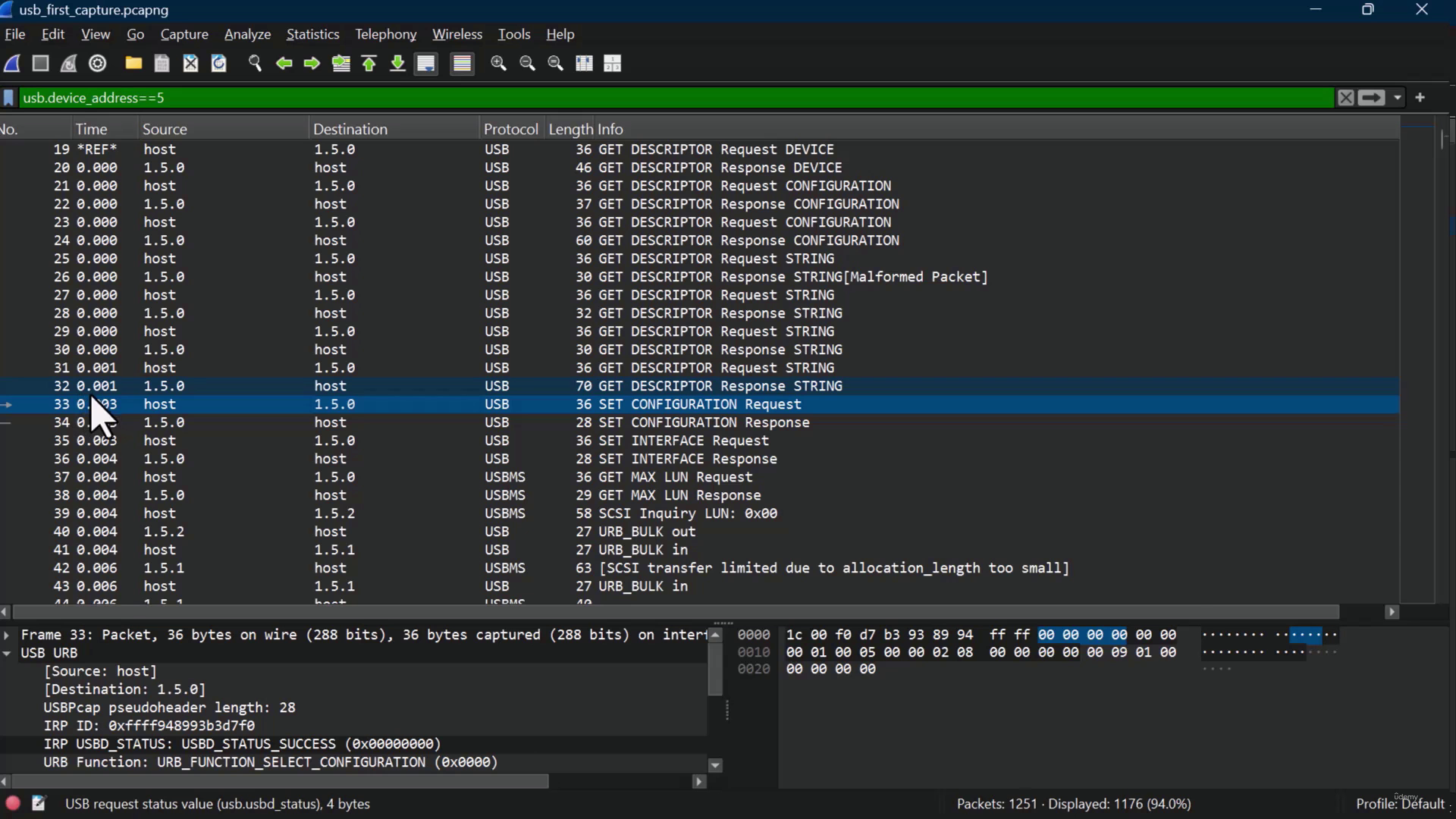The width and height of the screenshot is (1456, 819).
Task: Save this capture file
Action: coord(162,64)
